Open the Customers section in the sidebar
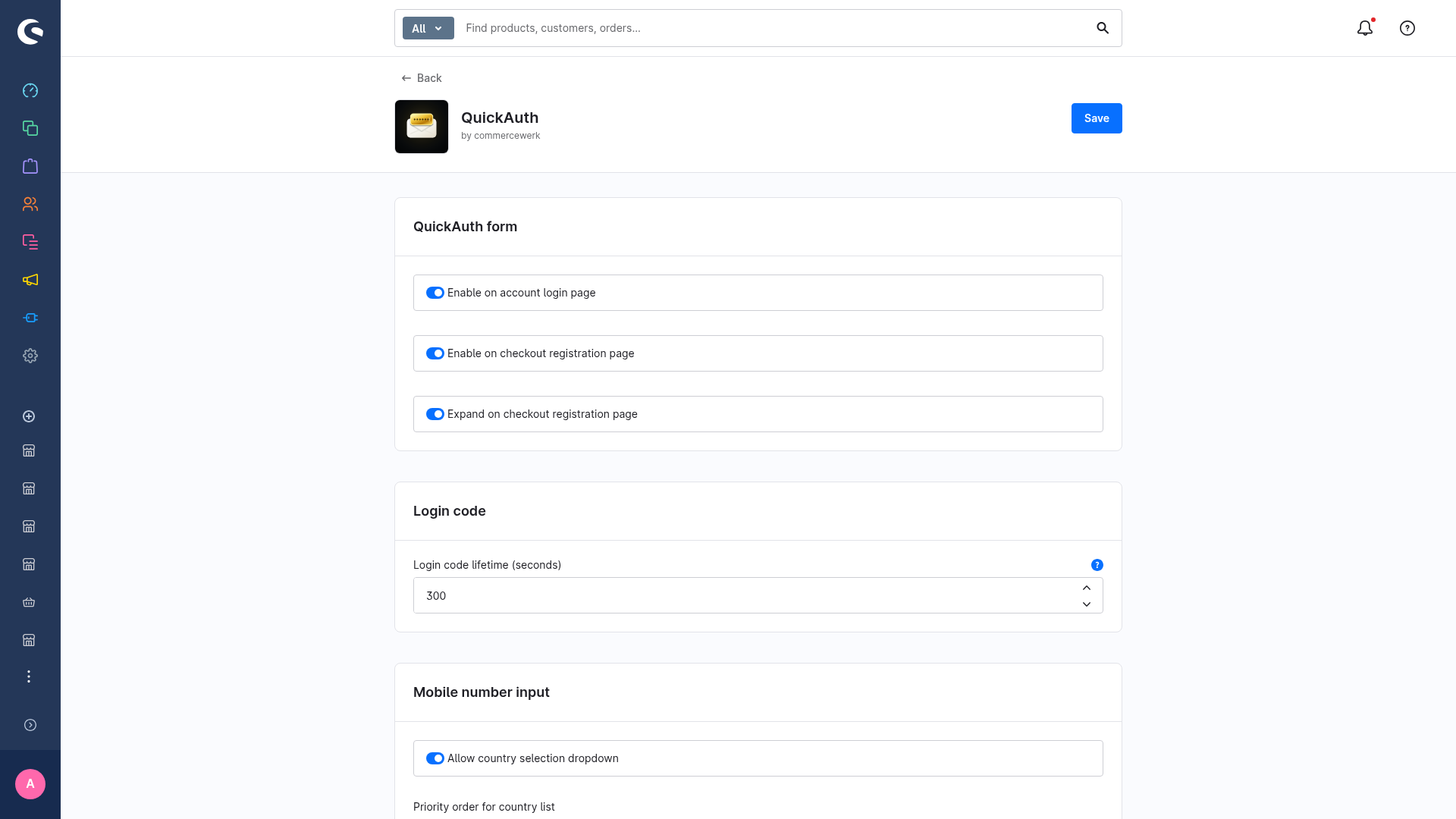This screenshot has width=1456, height=819. (x=30, y=204)
